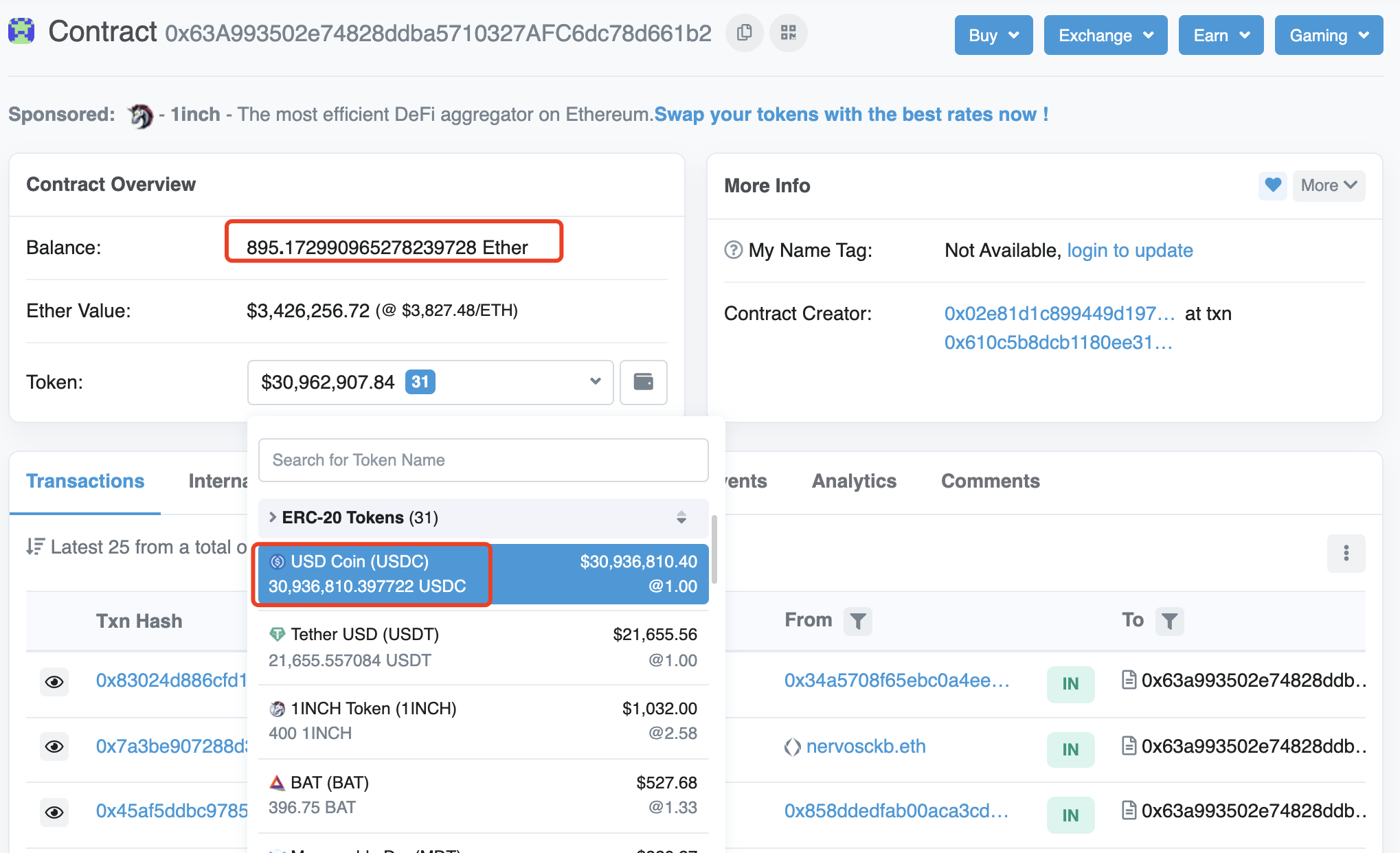The width and height of the screenshot is (1400, 853).
Task: Filter transactions by From address
Action: click(857, 621)
